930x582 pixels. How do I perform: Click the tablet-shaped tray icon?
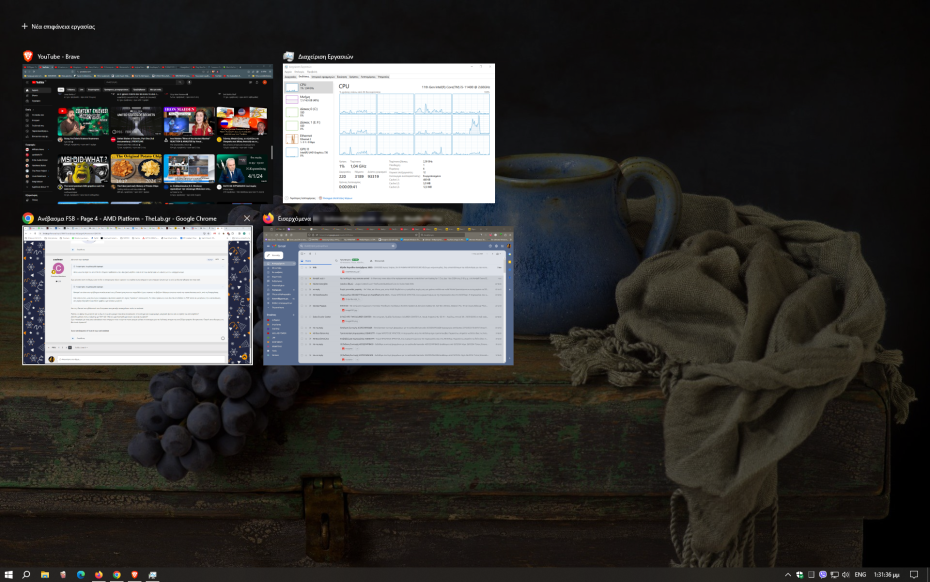click(x=811, y=574)
